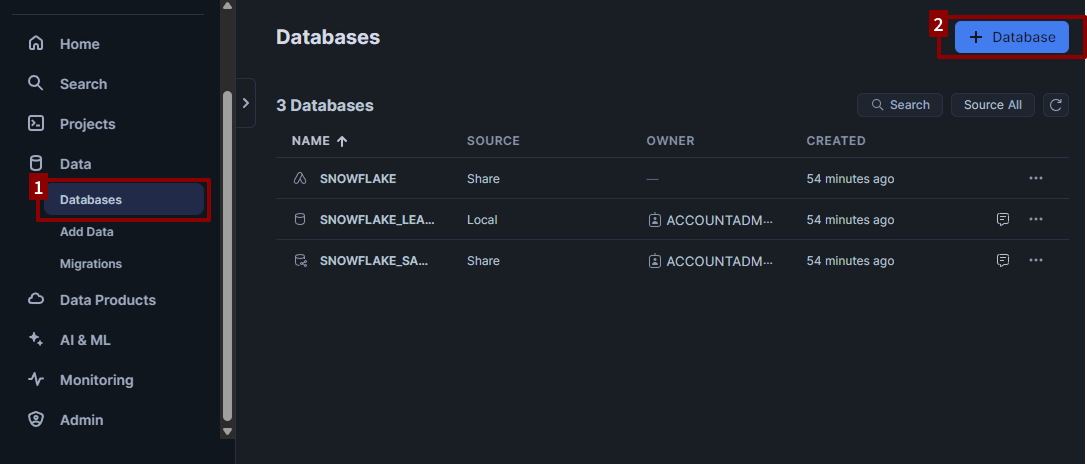Open the Source All filter dropdown
Screen dimensions: 1087x464
[993, 105]
